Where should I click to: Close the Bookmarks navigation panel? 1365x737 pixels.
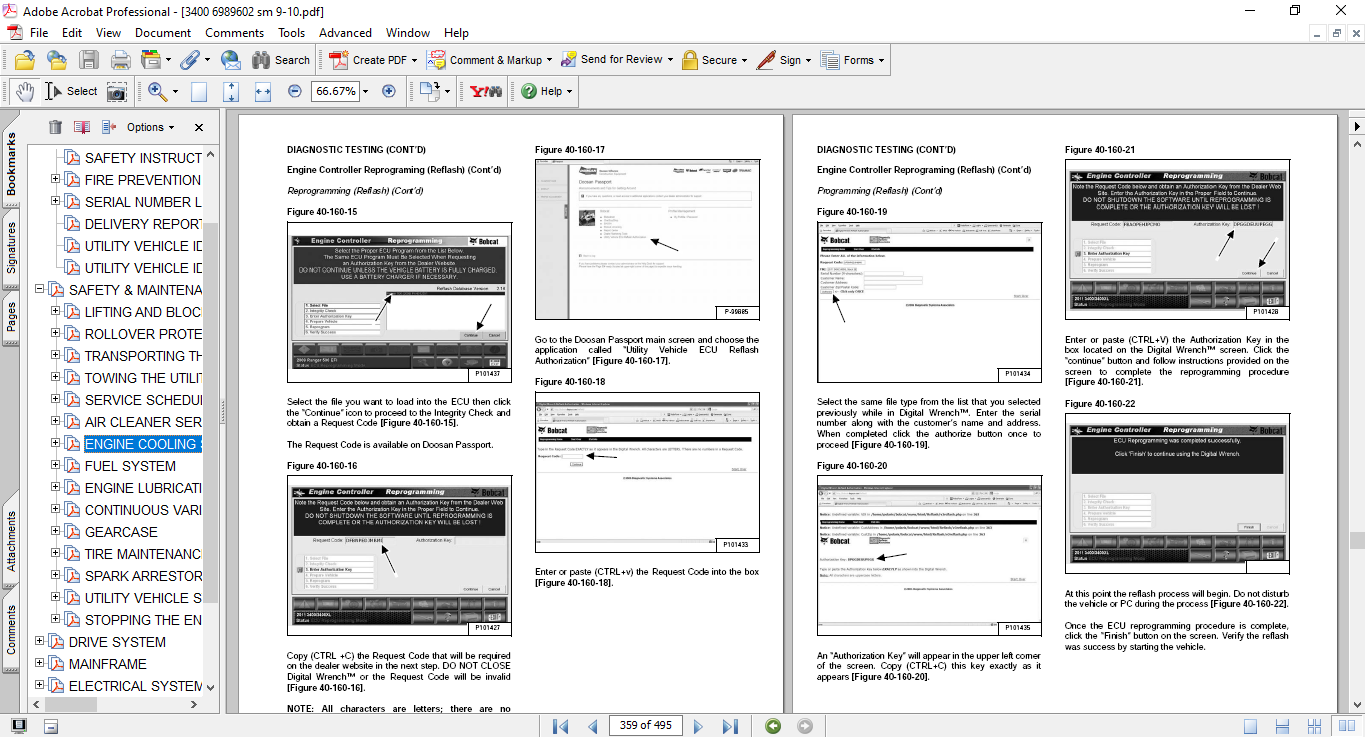point(199,127)
